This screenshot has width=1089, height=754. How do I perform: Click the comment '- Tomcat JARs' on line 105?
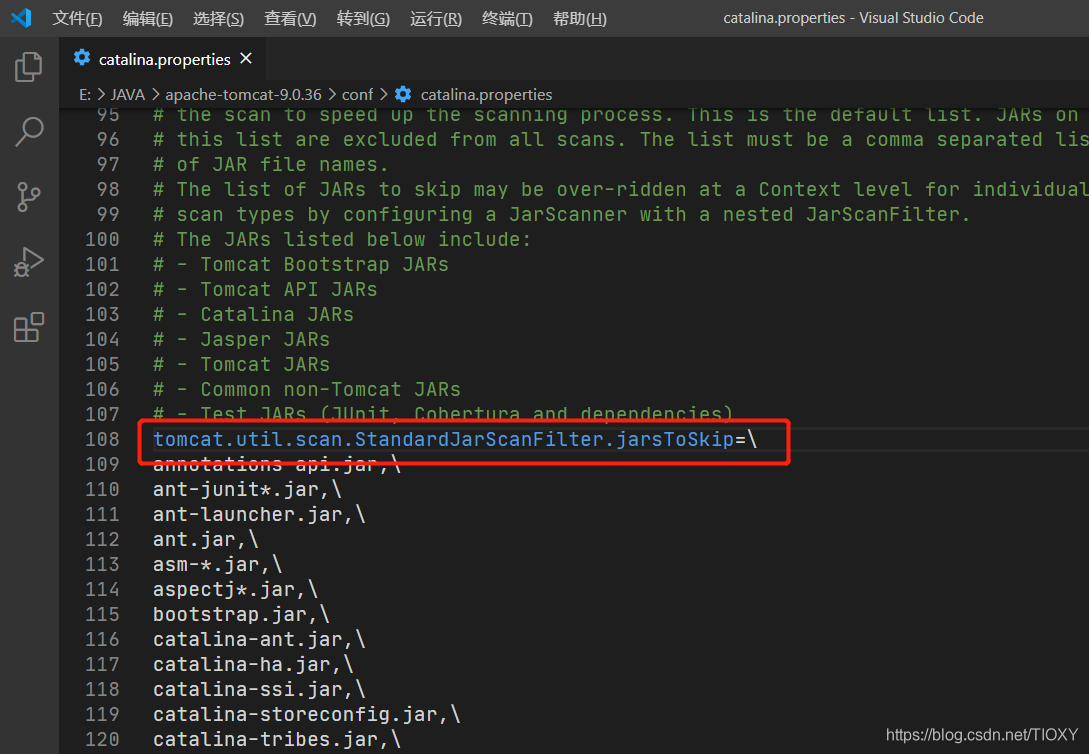pos(241,365)
